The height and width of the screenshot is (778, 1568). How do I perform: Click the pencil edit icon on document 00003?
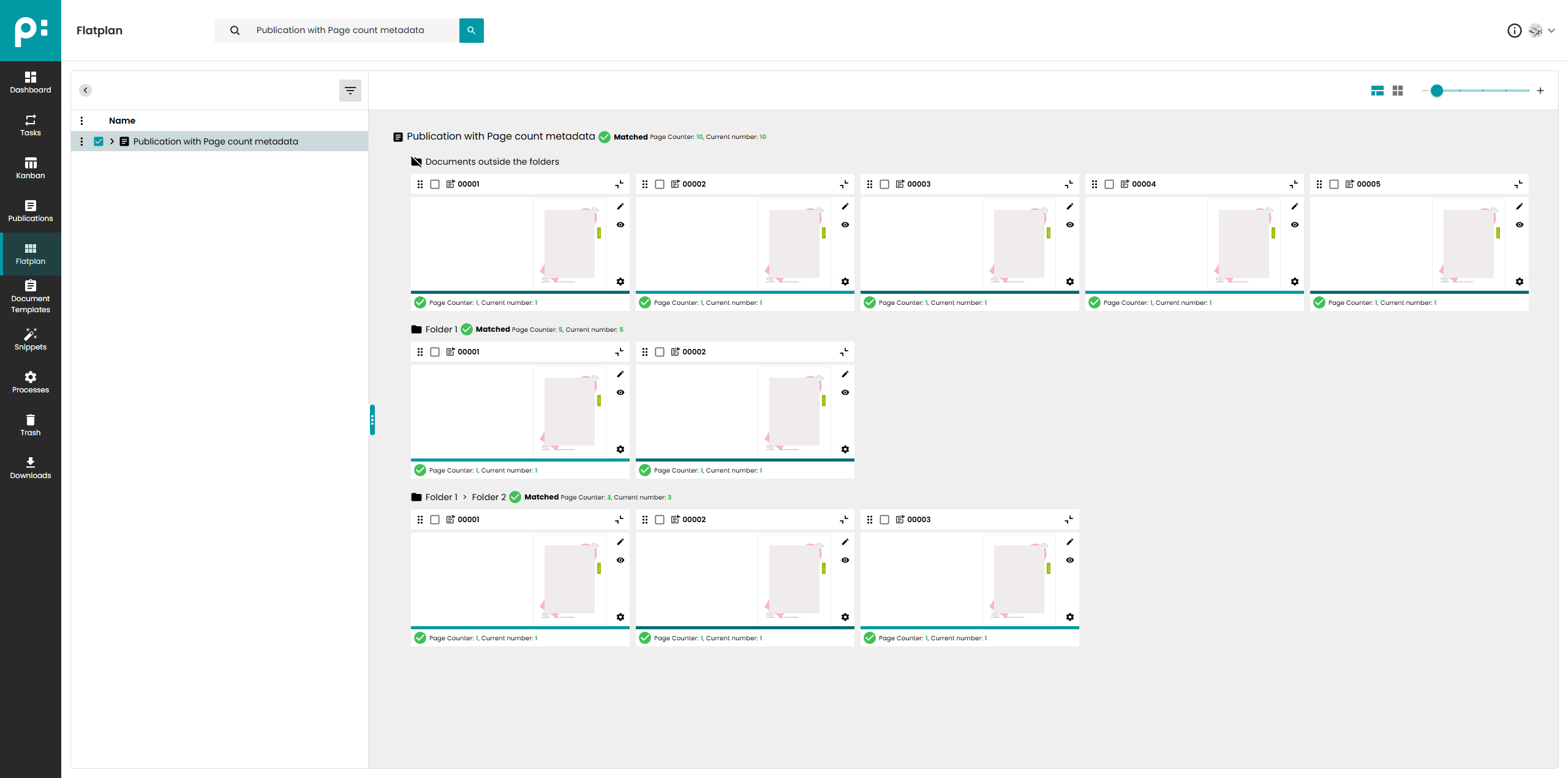point(1069,206)
